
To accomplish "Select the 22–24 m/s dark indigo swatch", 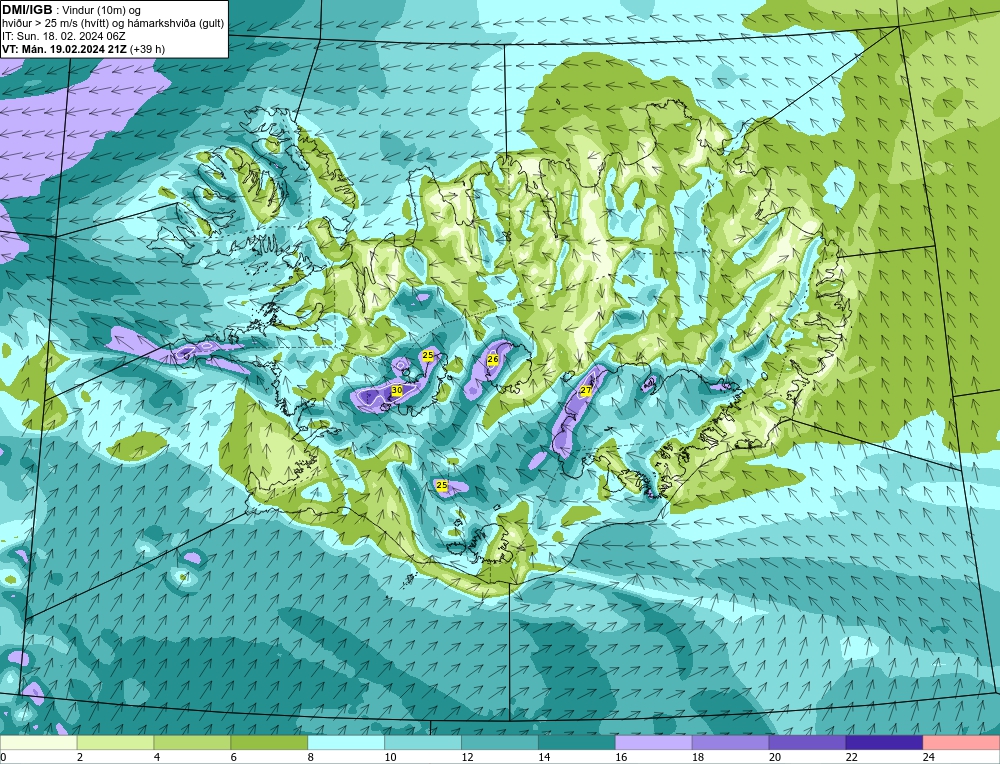I will 885,742.
